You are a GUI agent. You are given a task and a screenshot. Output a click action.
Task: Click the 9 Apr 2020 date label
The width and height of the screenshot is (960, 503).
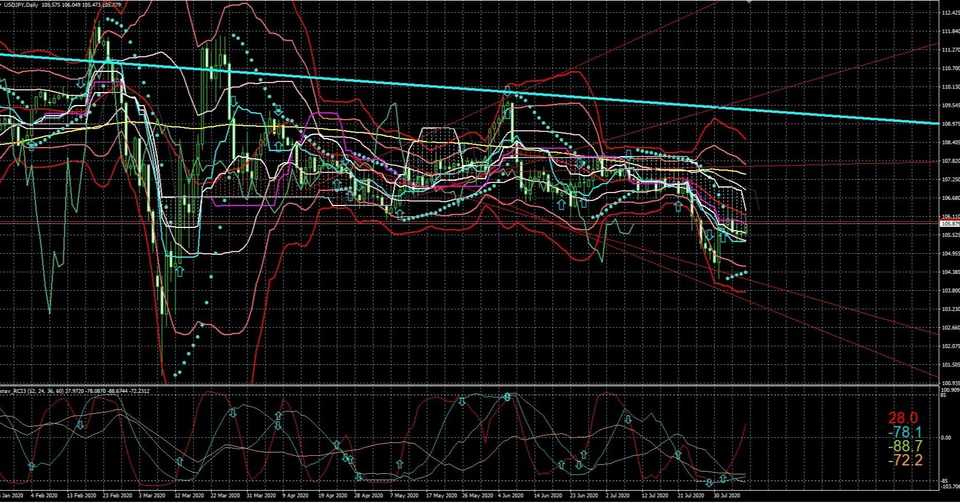(297, 494)
